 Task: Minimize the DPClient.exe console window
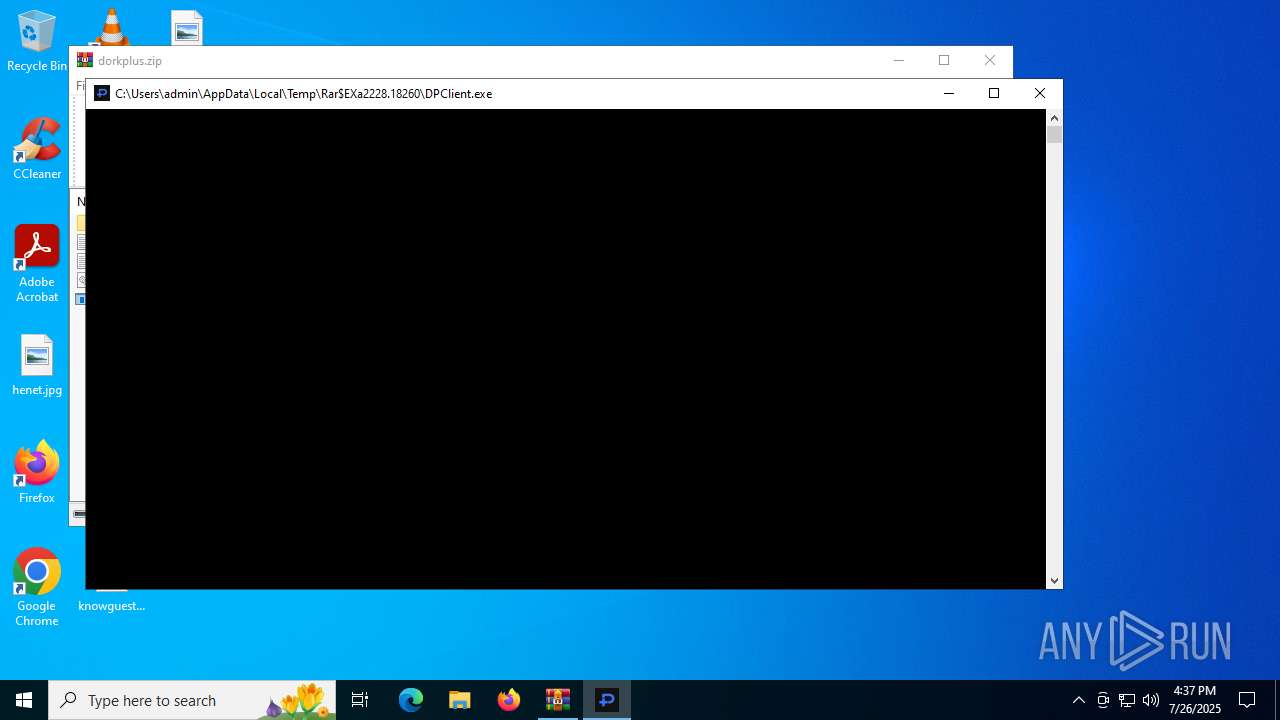point(949,94)
